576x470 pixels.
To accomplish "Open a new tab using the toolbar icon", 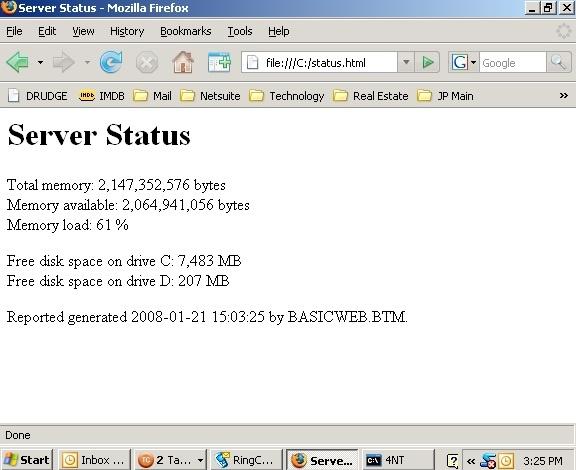I will pos(219,62).
